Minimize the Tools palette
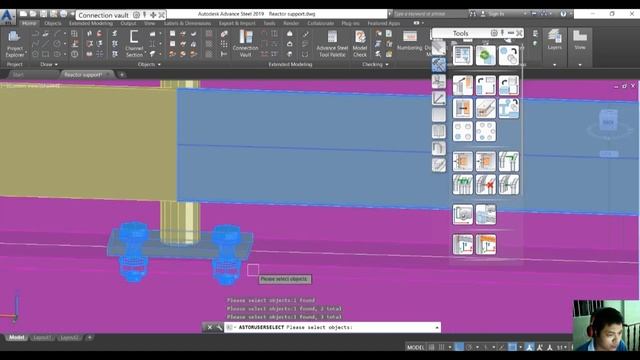640x360 pixels. click(x=511, y=33)
